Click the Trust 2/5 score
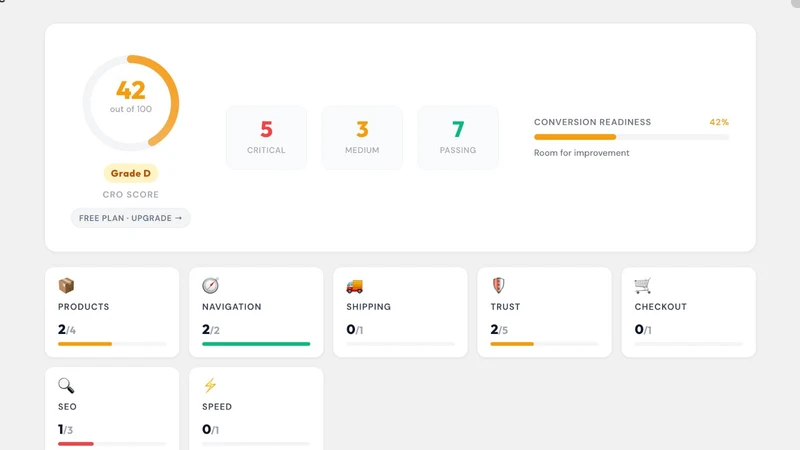The height and width of the screenshot is (450, 800). click(499, 330)
